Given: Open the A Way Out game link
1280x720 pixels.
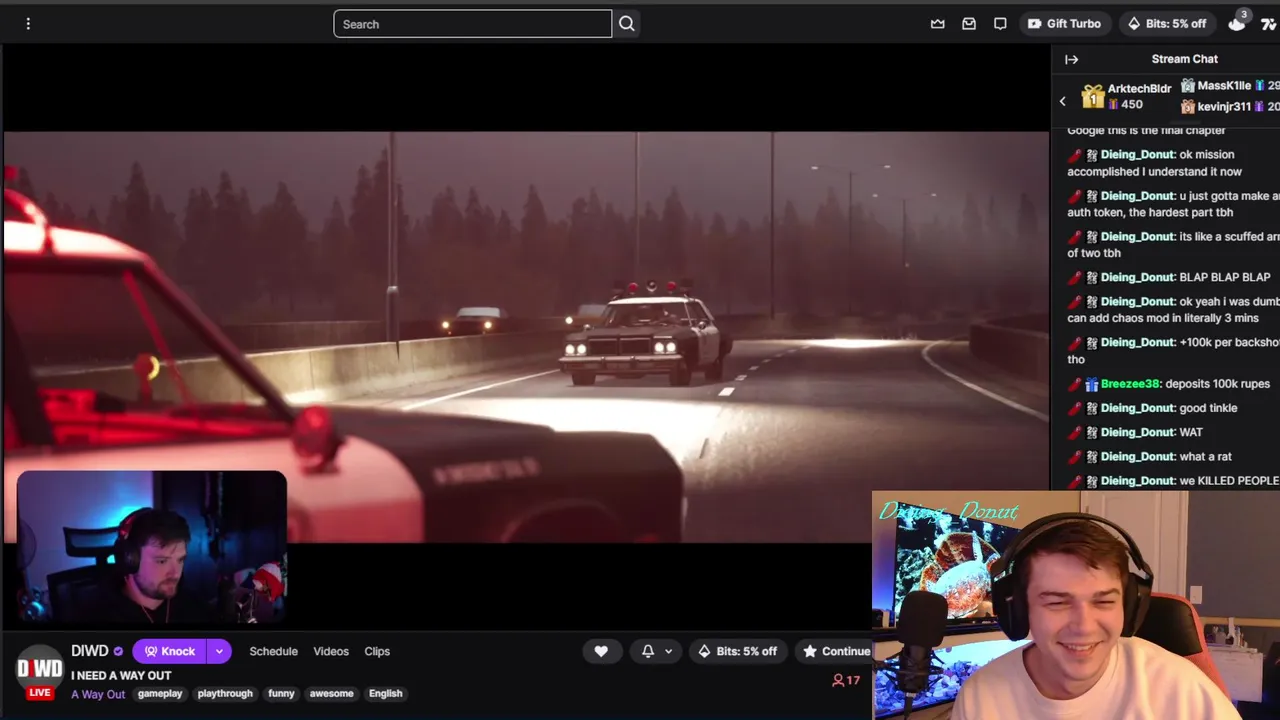Looking at the screenshot, I should [98, 694].
